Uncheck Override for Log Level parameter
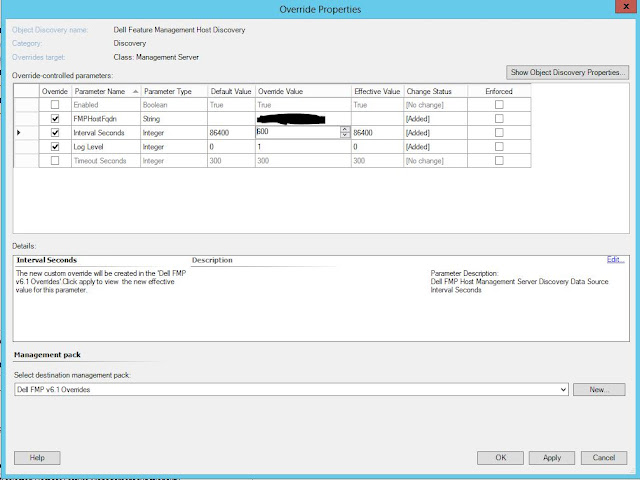The width and height of the screenshot is (640, 480). (x=55, y=147)
